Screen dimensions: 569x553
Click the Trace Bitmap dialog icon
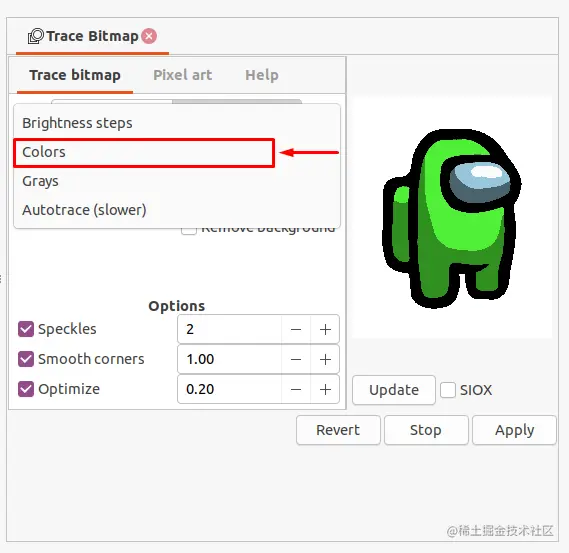tap(36, 36)
